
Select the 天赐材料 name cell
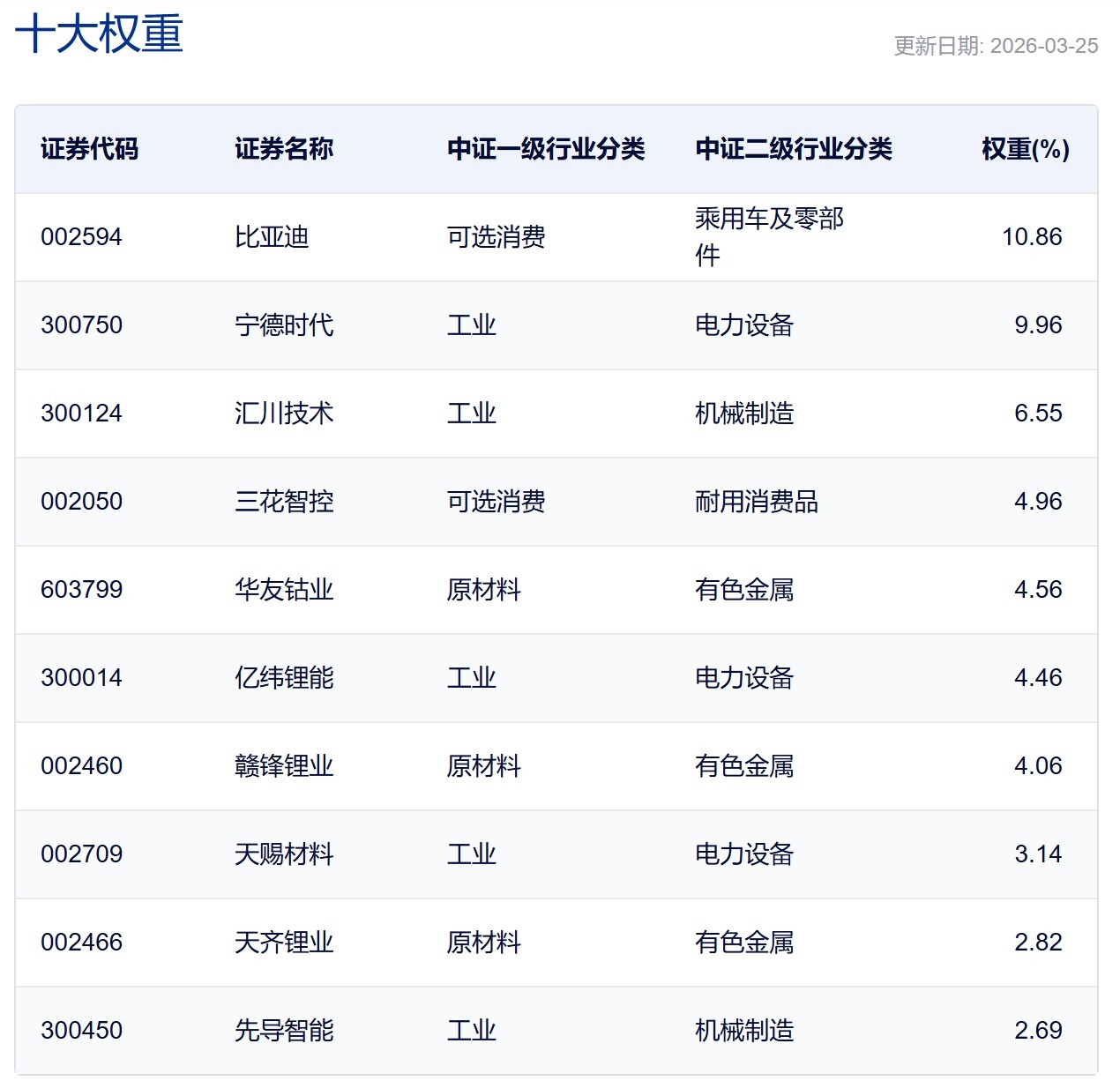(x=284, y=854)
